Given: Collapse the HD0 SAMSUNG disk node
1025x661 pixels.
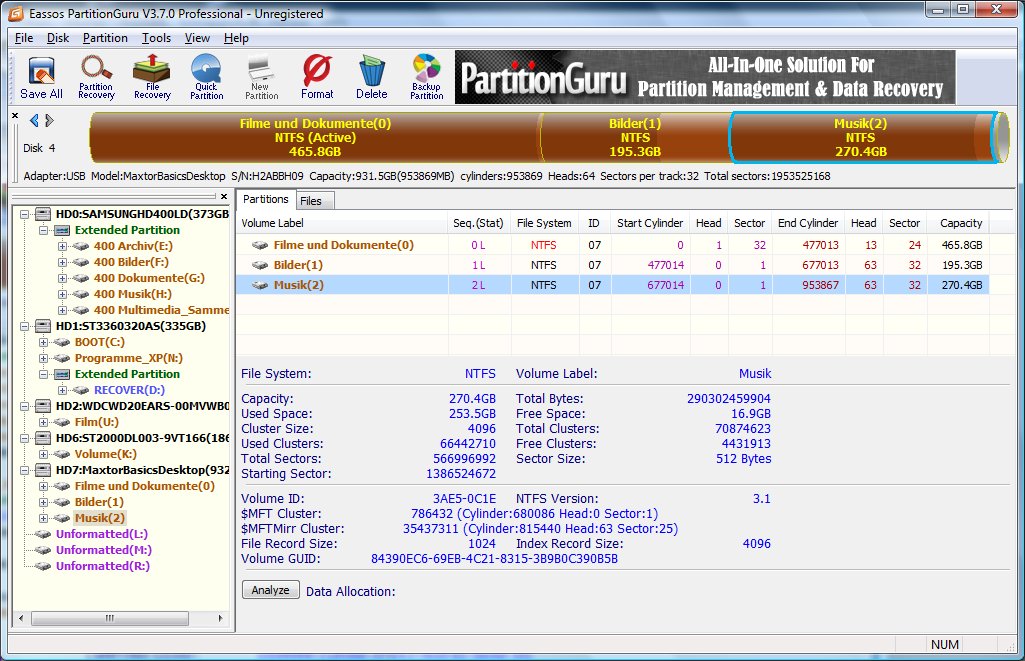Looking at the screenshot, I should 25,214.
